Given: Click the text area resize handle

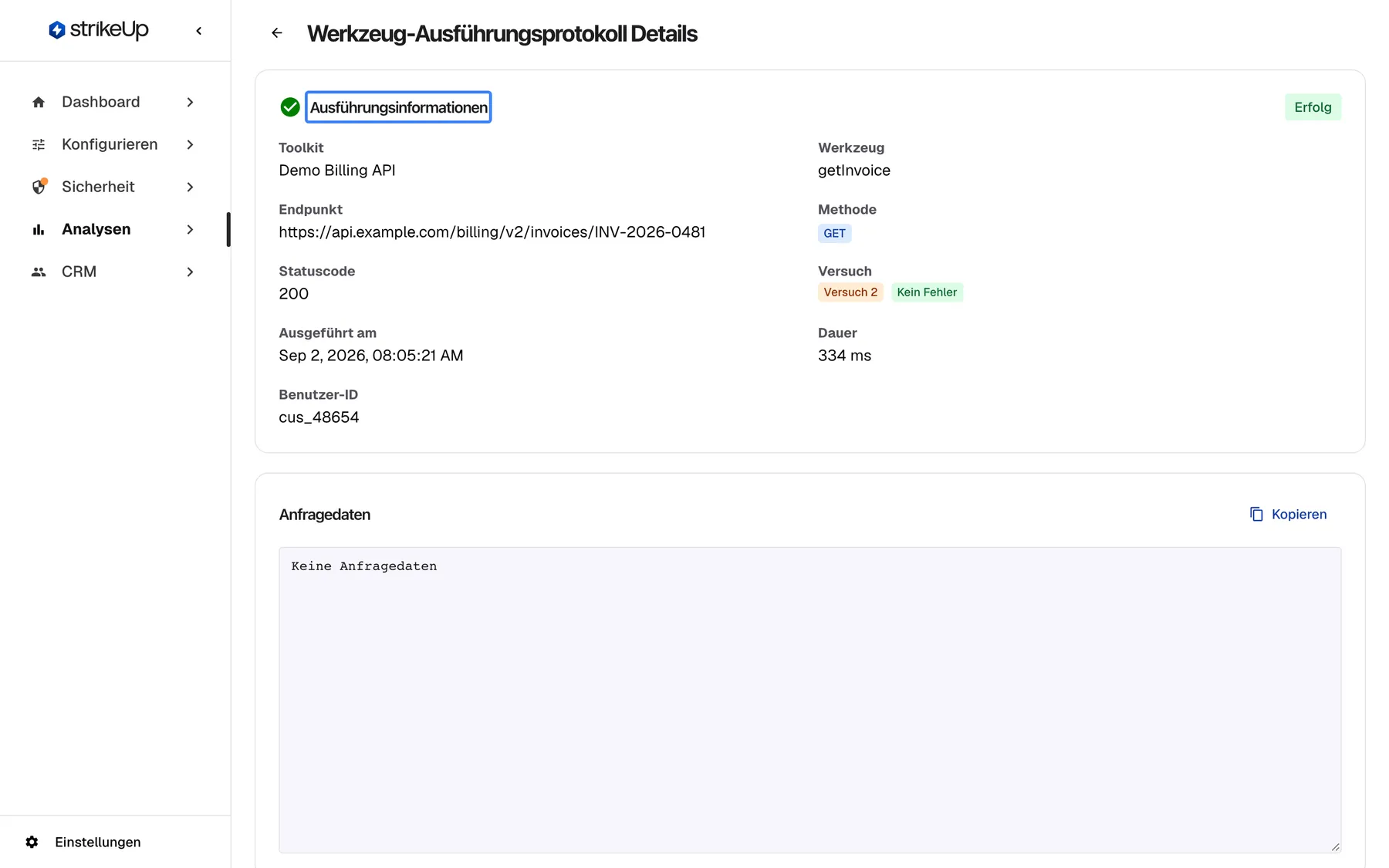Looking at the screenshot, I should (1335, 846).
